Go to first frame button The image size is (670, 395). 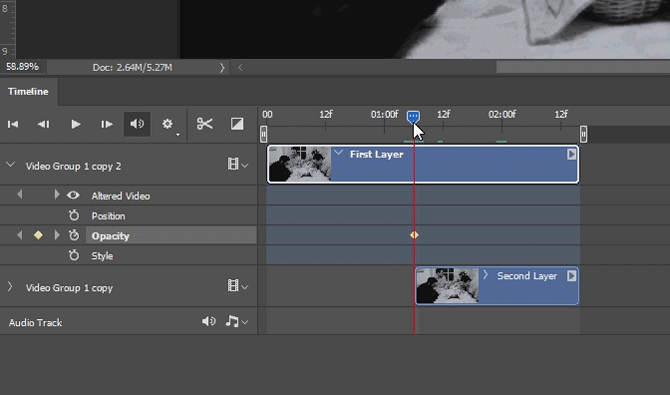(13, 124)
